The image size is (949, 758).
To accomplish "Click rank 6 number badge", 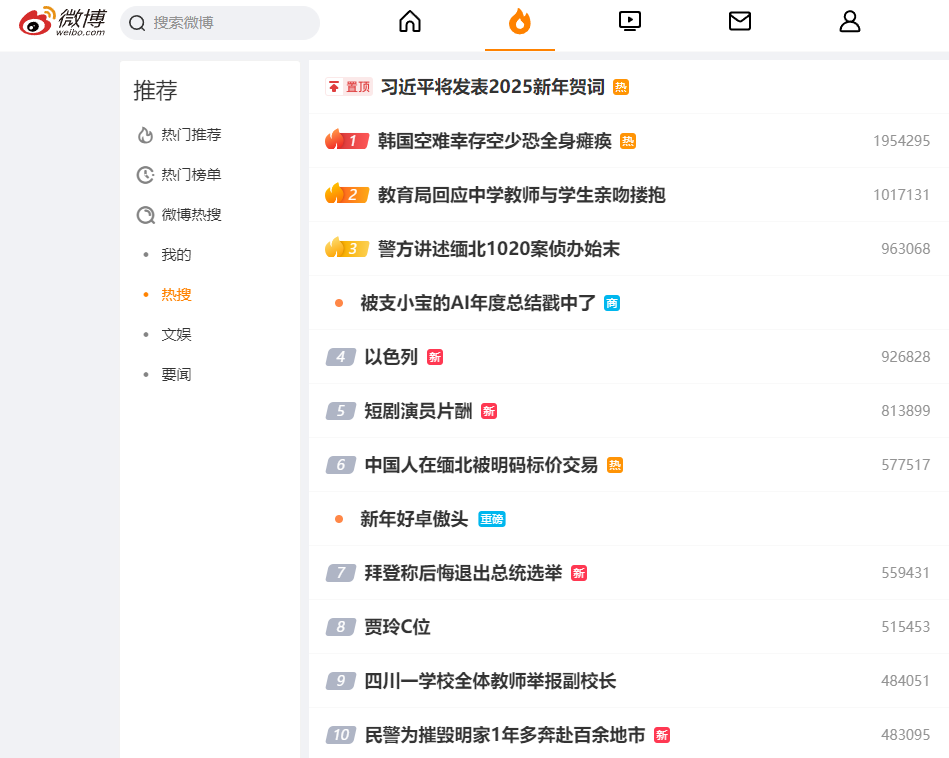I will coord(341,465).
